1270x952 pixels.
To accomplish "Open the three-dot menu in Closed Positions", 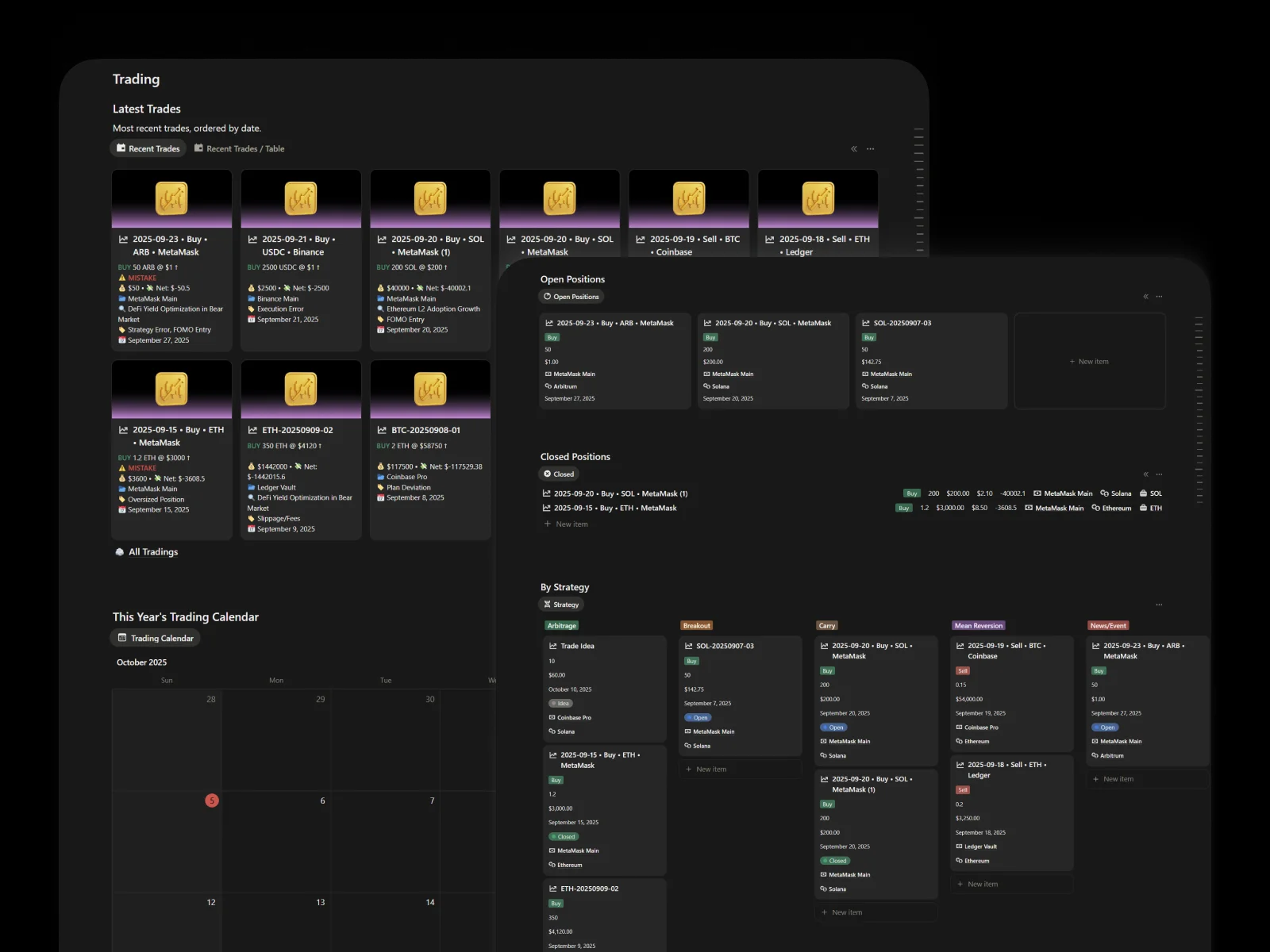I will pyautogui.click(x=1159, y=474).
